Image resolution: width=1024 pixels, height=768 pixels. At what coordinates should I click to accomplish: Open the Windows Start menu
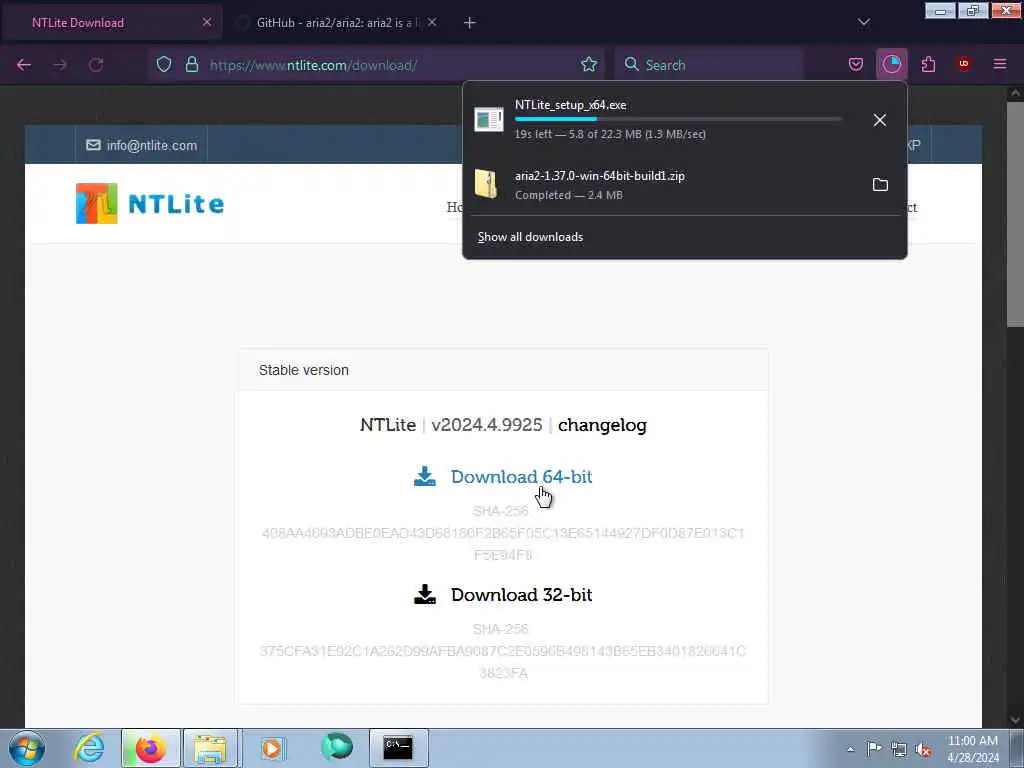coord(27,748)
